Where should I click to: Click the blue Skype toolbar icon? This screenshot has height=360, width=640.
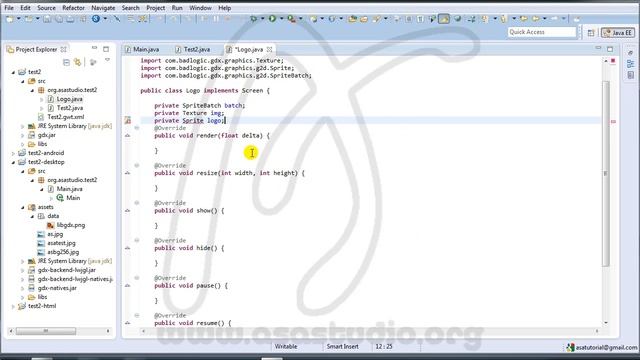[96, 19]
